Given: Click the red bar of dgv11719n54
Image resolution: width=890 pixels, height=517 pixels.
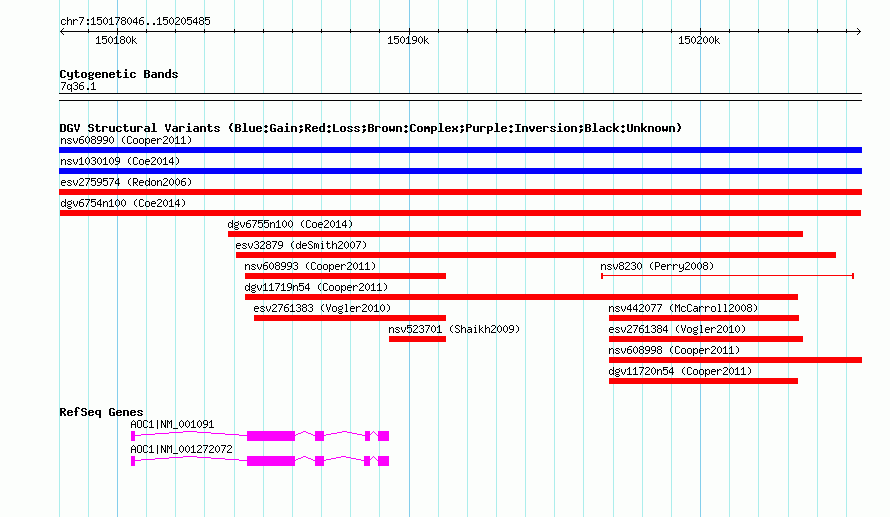Looking at the screenshot, I should (521, 297).
